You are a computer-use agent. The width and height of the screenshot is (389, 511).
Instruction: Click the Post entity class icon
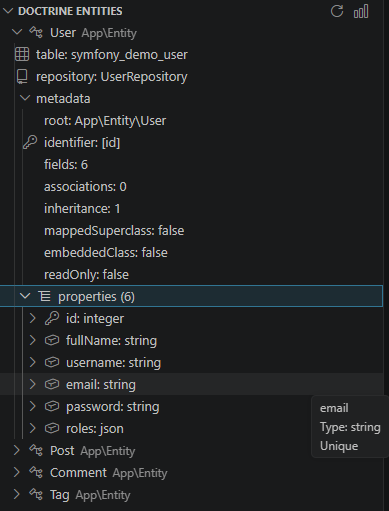(x=36, y=450)
